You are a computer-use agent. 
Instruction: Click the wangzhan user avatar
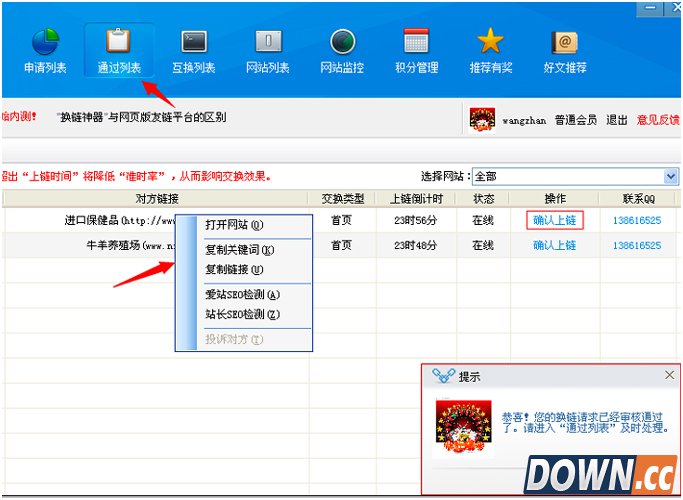click(482, 120)
